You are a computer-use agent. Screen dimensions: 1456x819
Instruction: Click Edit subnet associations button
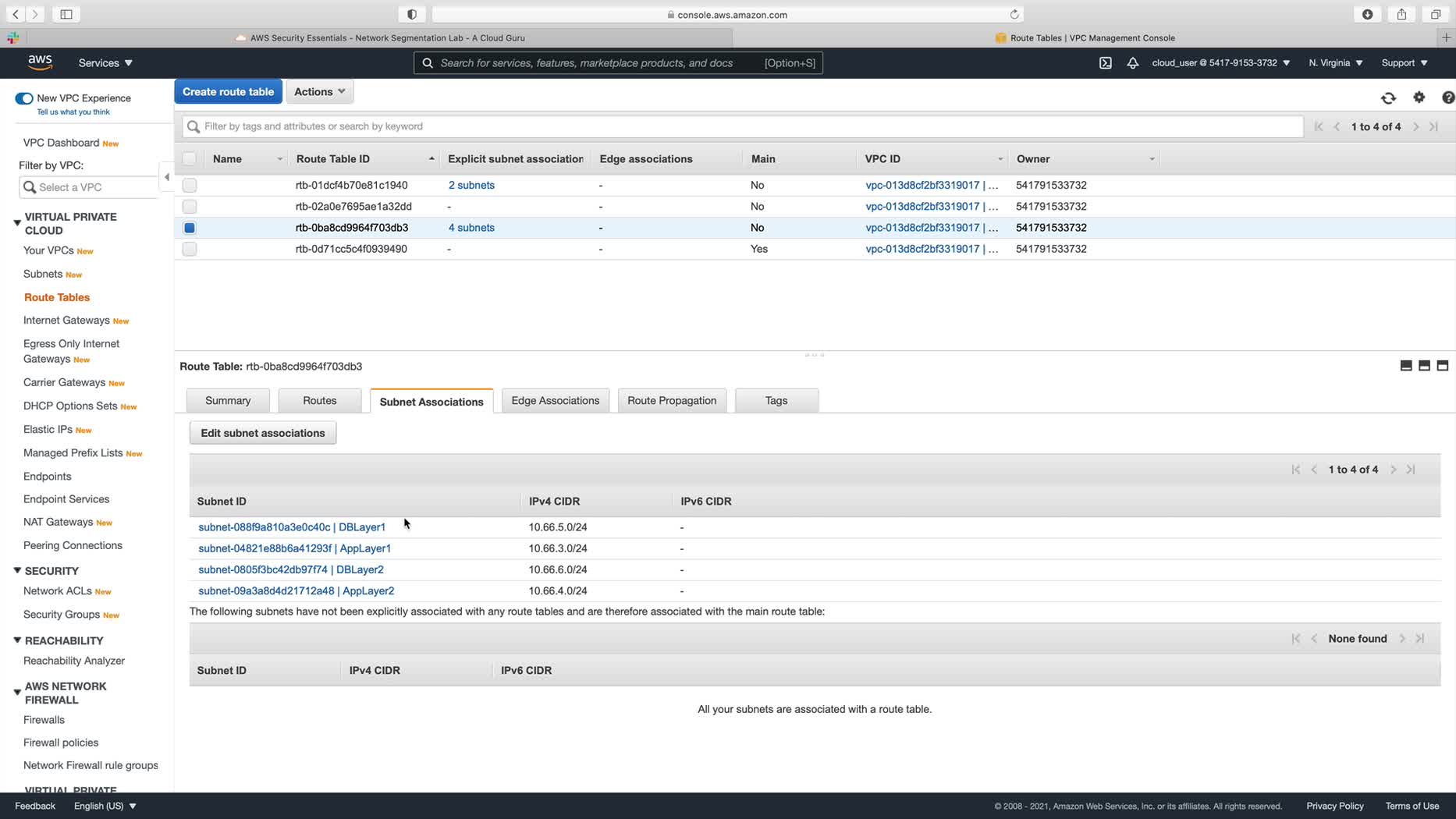[263, 433]
